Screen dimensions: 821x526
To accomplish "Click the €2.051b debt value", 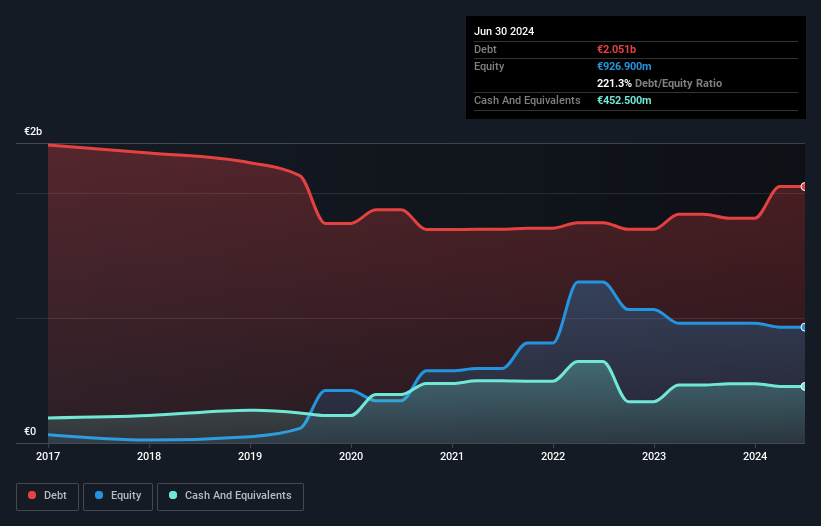I will pyautogui.click(x=616, y=49).
